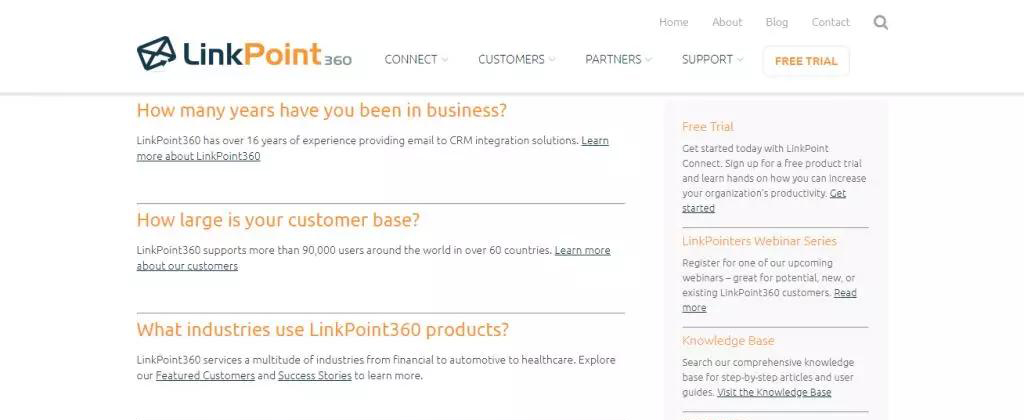Click 'Visit the Knowledge Base' link
Image resolution: width=1024 pixels, height=420 pixels.
pos(774,393)
